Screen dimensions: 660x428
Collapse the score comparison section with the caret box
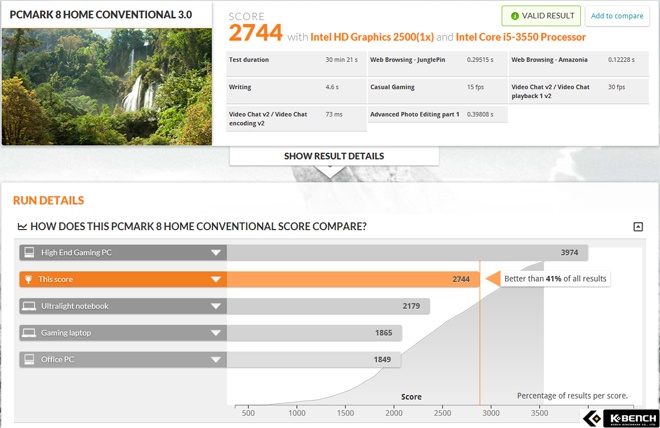click(638, 227)
